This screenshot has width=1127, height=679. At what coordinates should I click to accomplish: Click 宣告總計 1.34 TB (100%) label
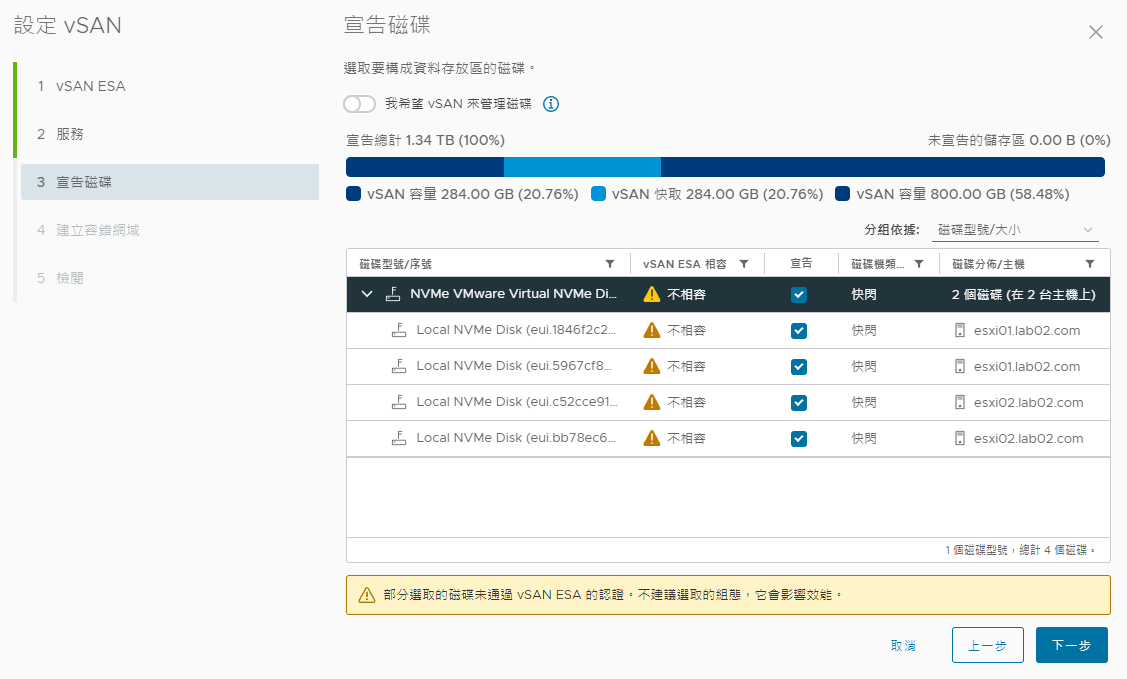pyautogui.click(x=426, y=140)
